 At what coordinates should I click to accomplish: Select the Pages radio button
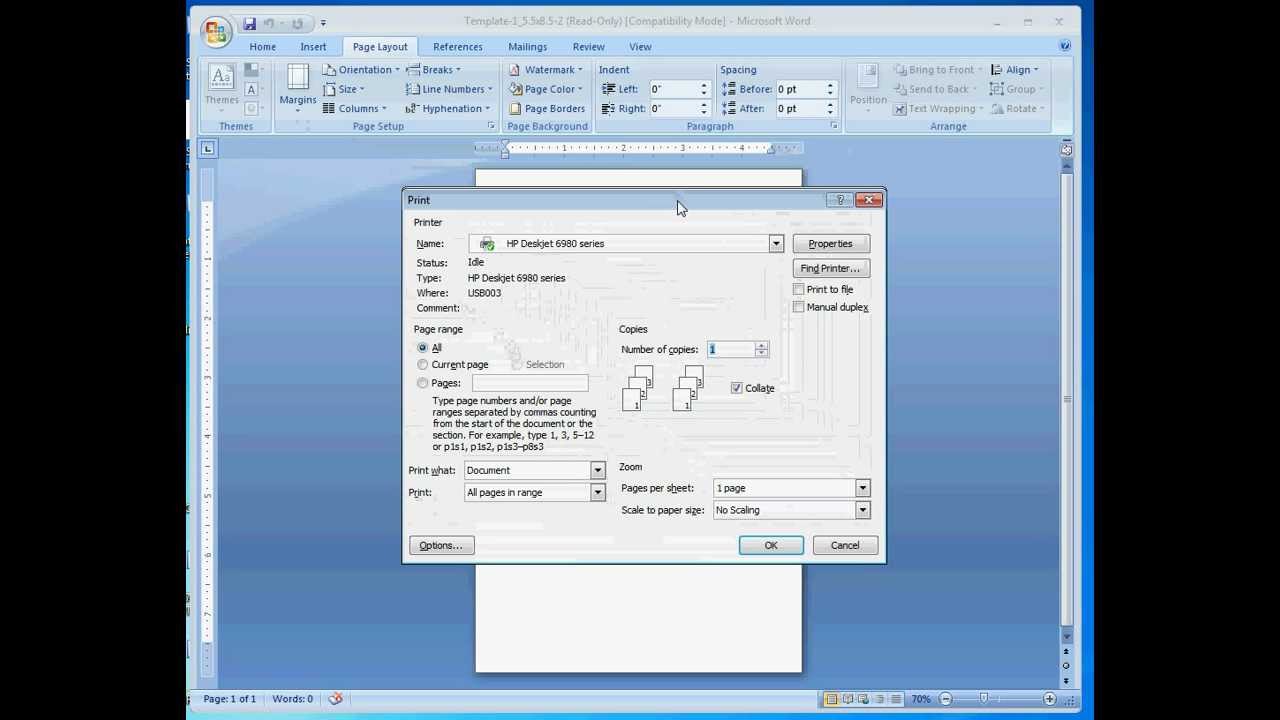(423, 383)
